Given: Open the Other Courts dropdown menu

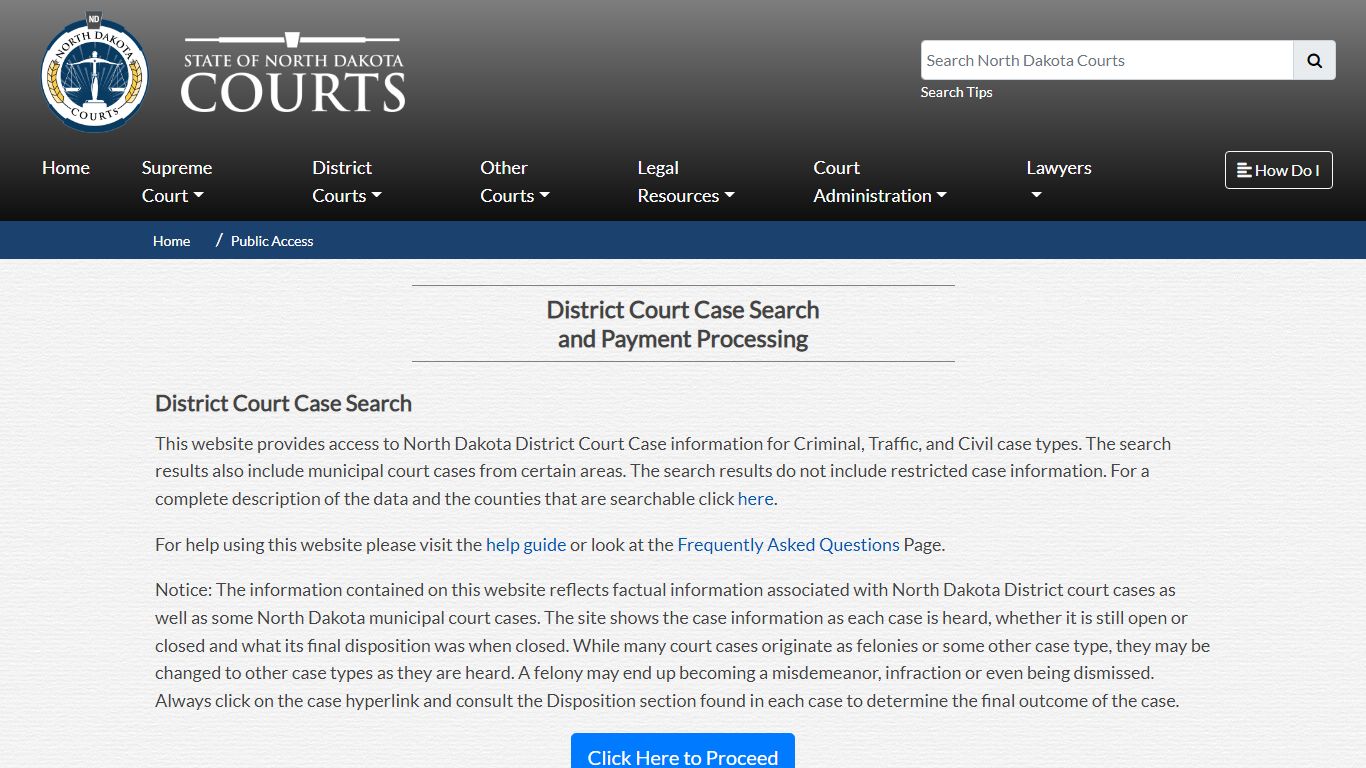Looking at the screenshot, I should pyautogui.click(x=514, y=181).
